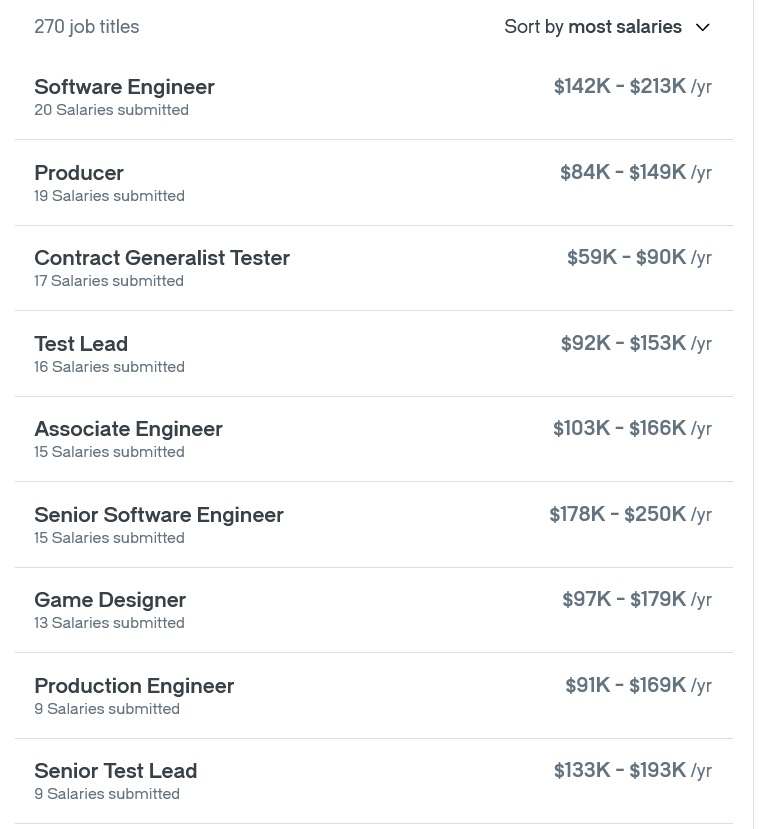Screen dimensions: 767x829
Task: Click the $133K - $193K salary range
Action: (x=620, y=771)
